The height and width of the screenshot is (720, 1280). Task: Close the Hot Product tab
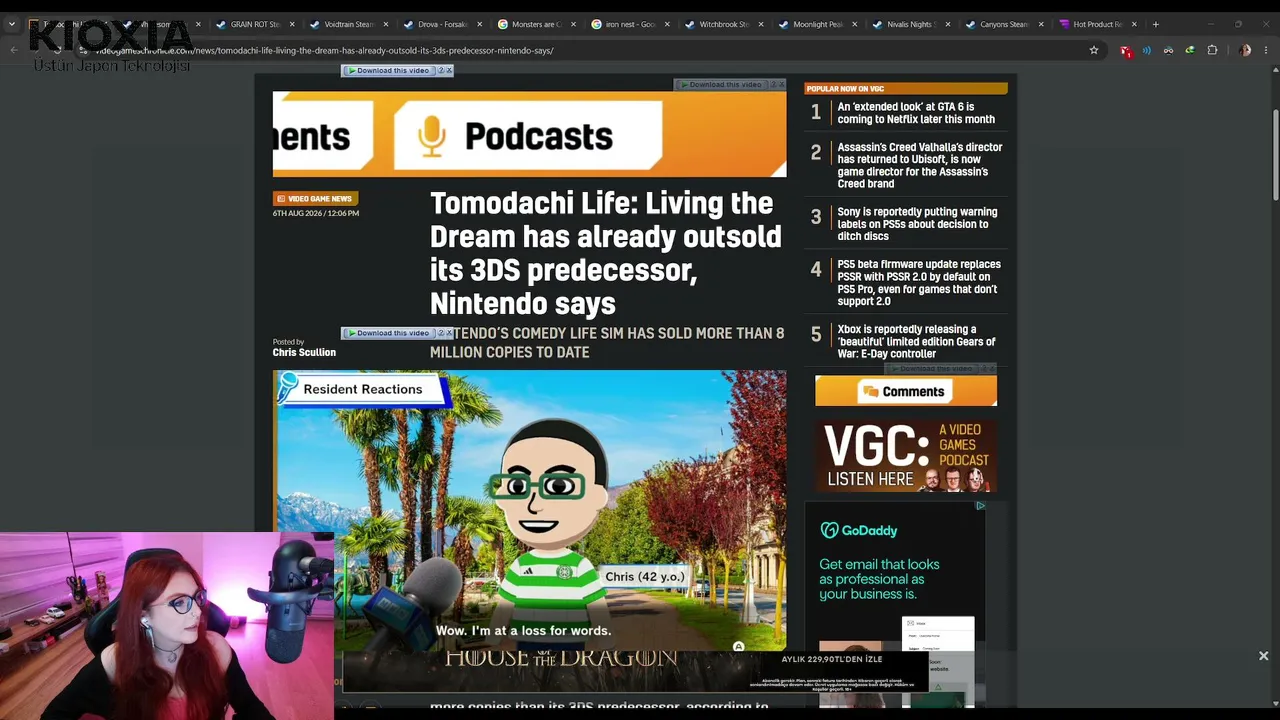pyautogui.click(x=1134, y=24)
